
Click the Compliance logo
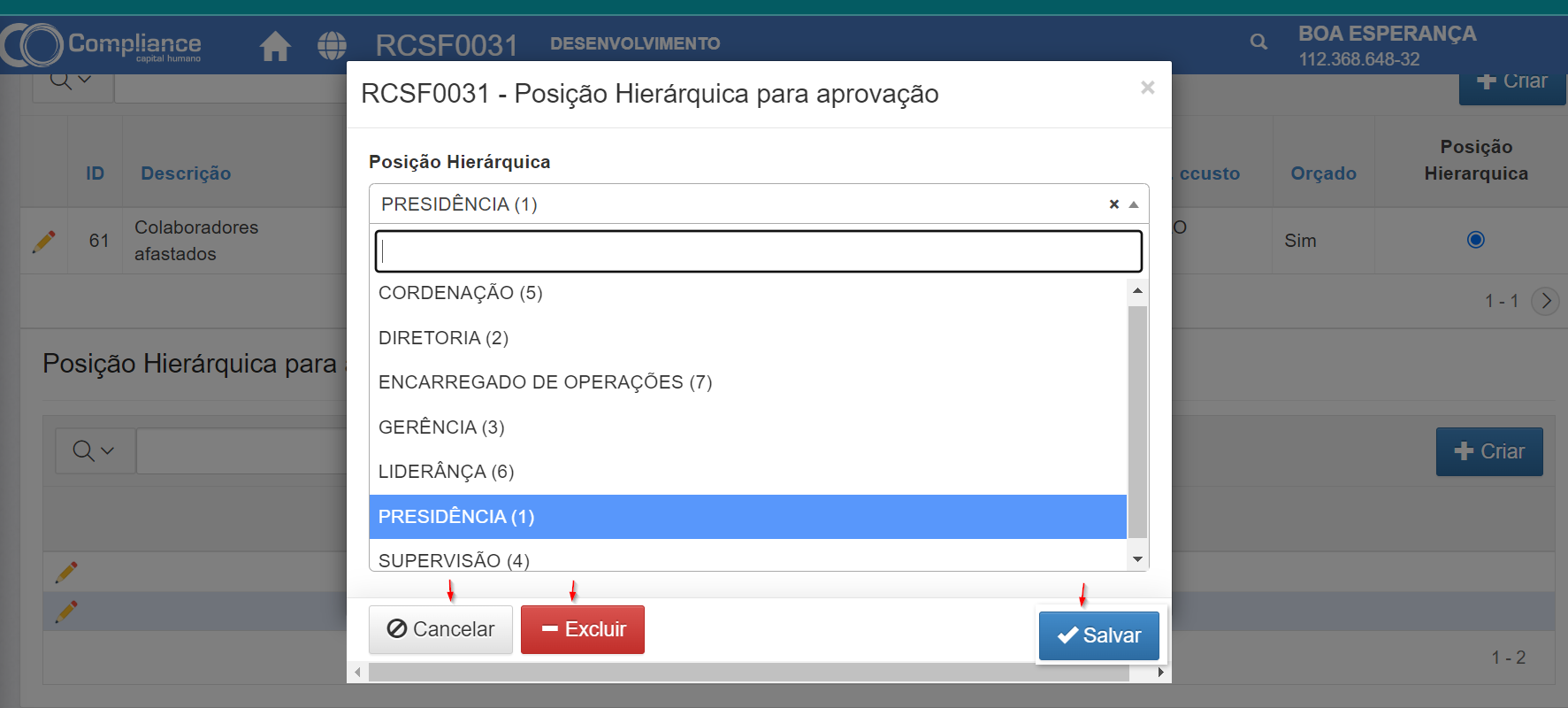point(103,44)
